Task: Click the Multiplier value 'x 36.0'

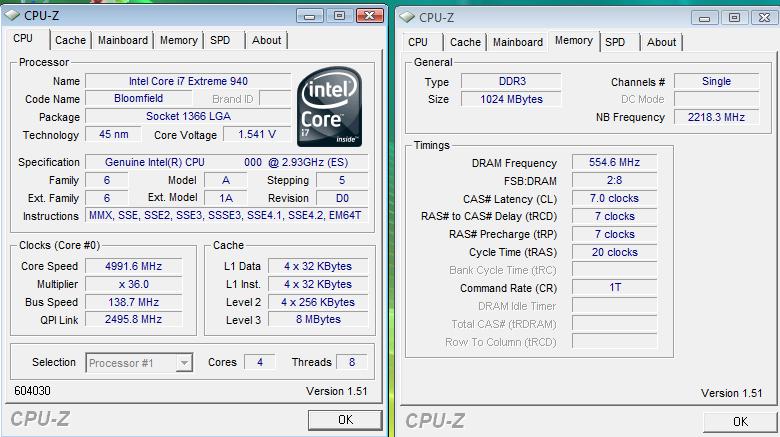Action: tap(133, 284)
